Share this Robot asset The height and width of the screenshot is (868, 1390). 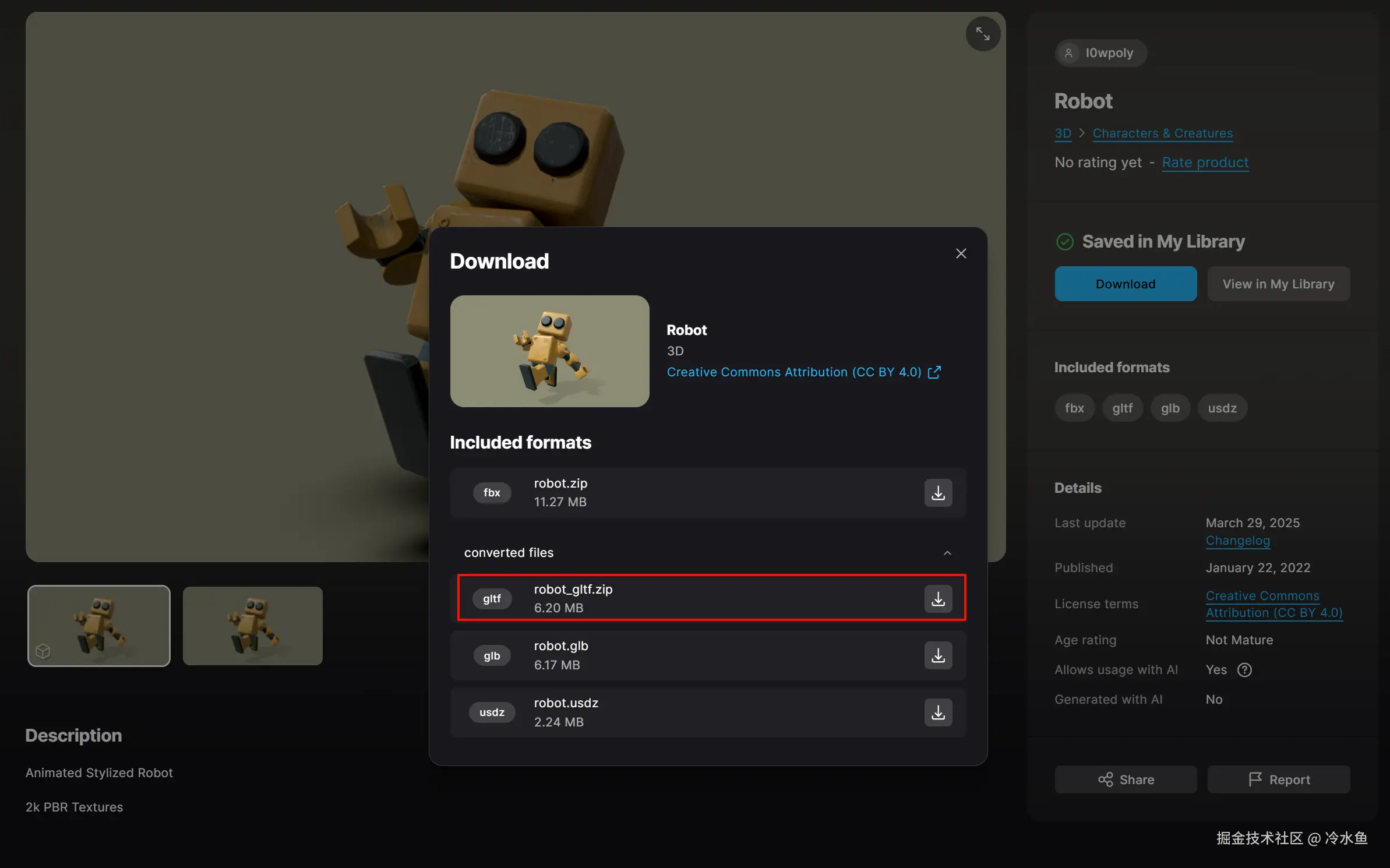click(x=1125, y=779)
